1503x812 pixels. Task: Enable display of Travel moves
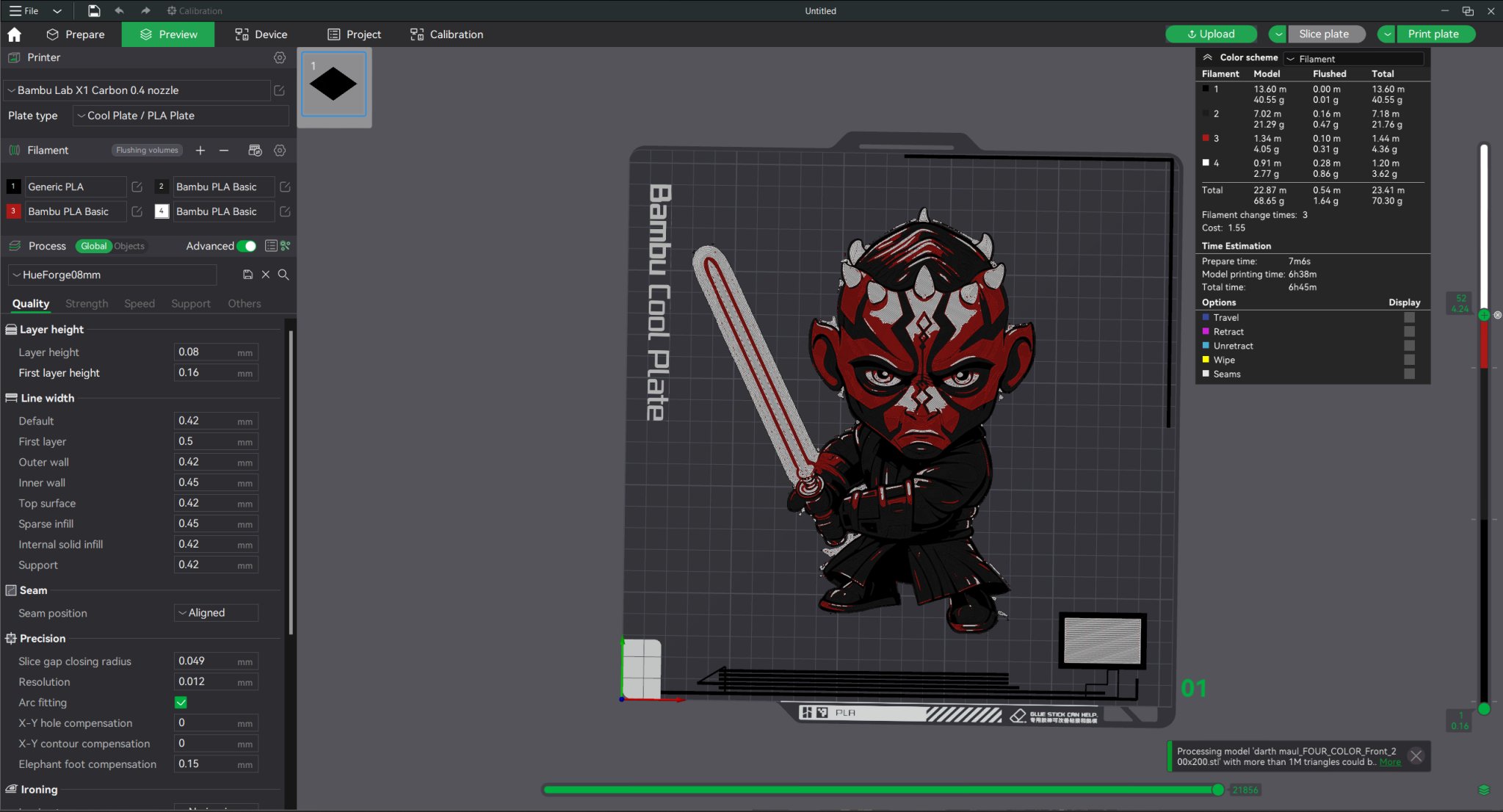pos(1409,317)
